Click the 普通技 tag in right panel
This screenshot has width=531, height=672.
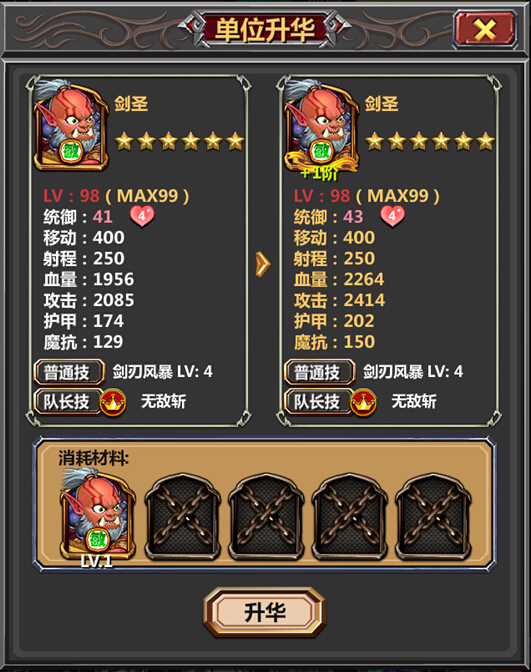point(319,372)
